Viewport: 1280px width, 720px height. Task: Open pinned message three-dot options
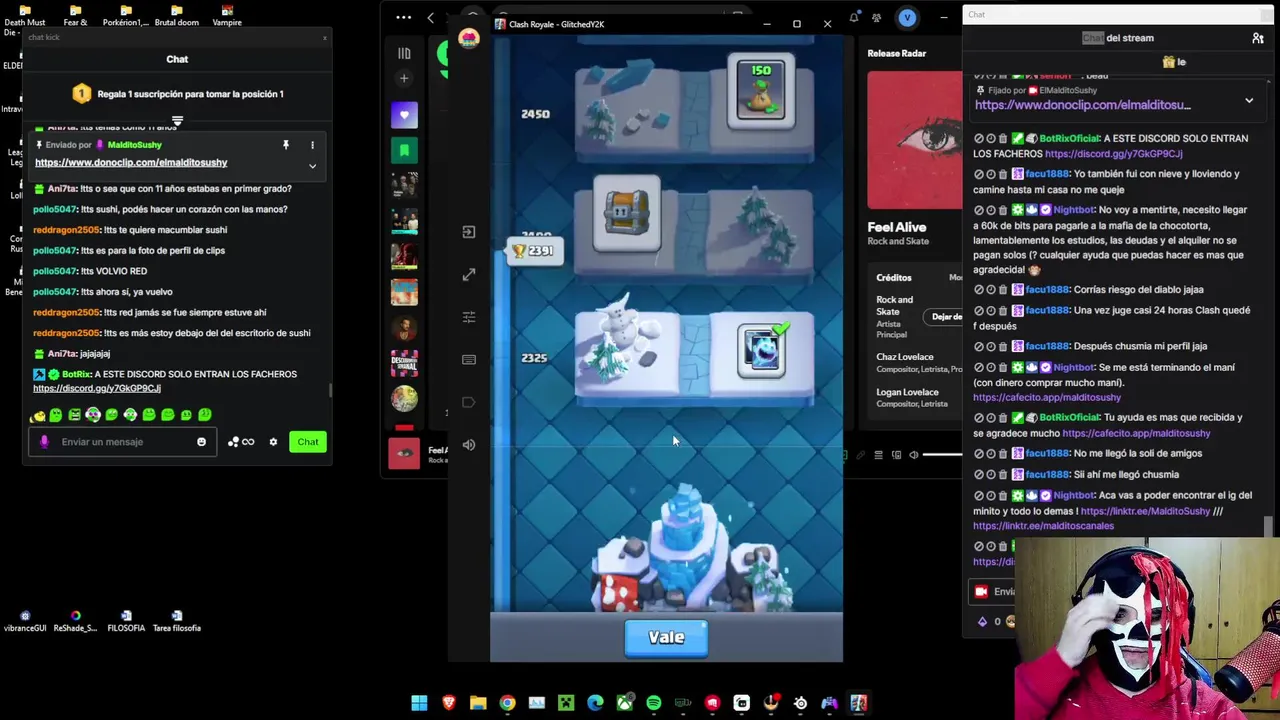(x=312, y=145)
